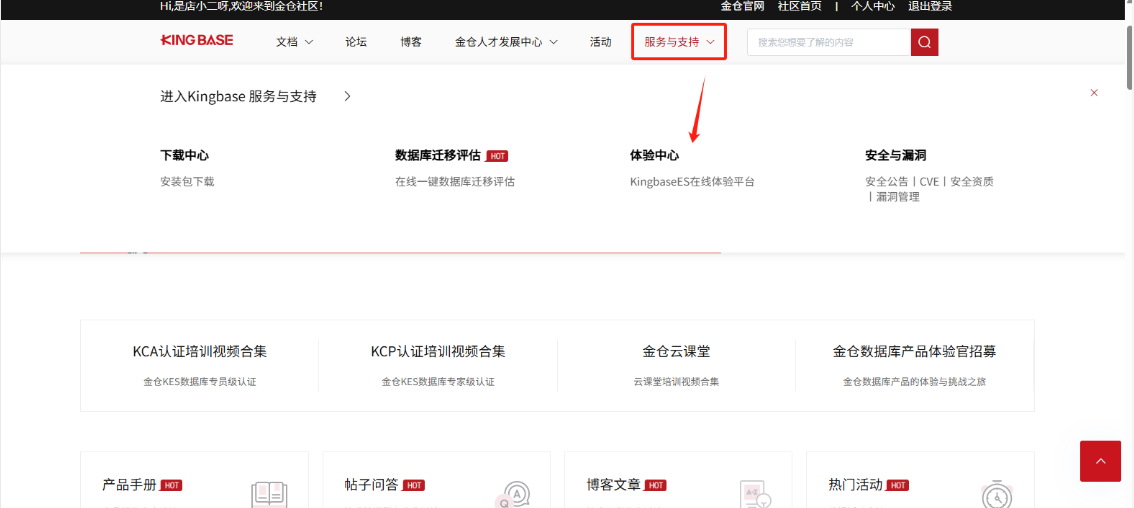Open 帖子问答 card title

click(372, 485)
